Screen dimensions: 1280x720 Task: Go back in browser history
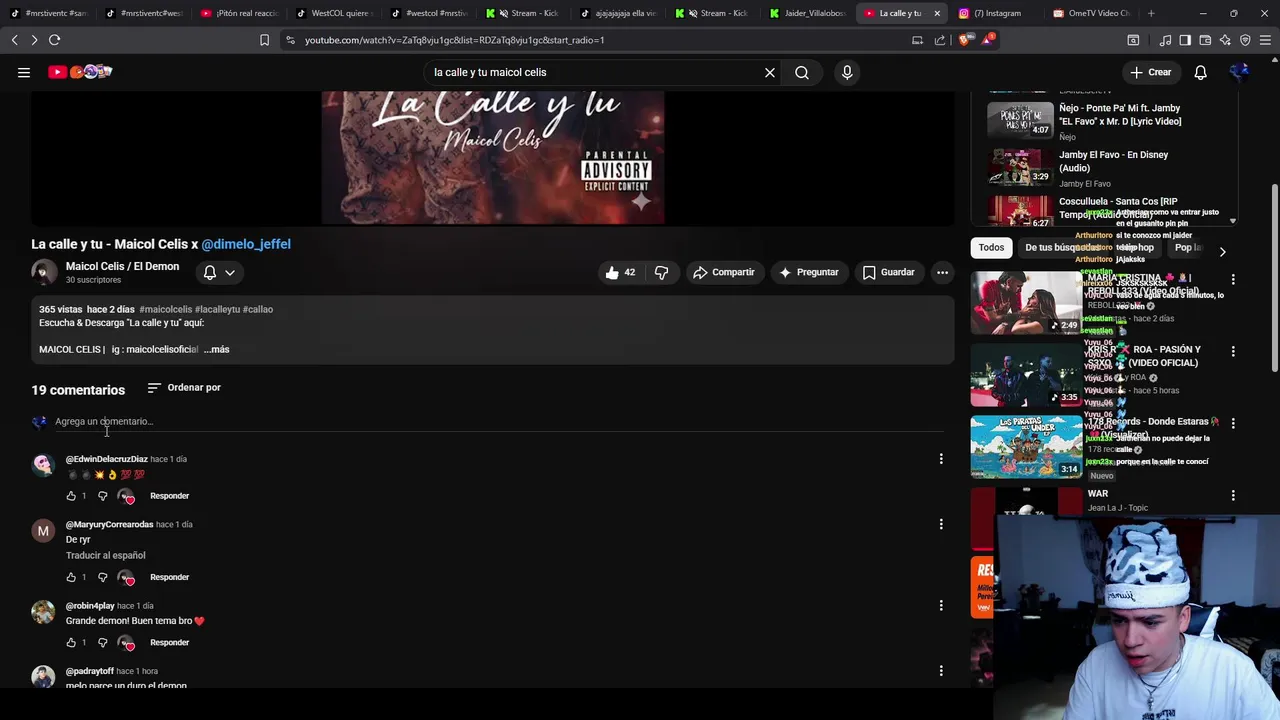click(14, 40)
